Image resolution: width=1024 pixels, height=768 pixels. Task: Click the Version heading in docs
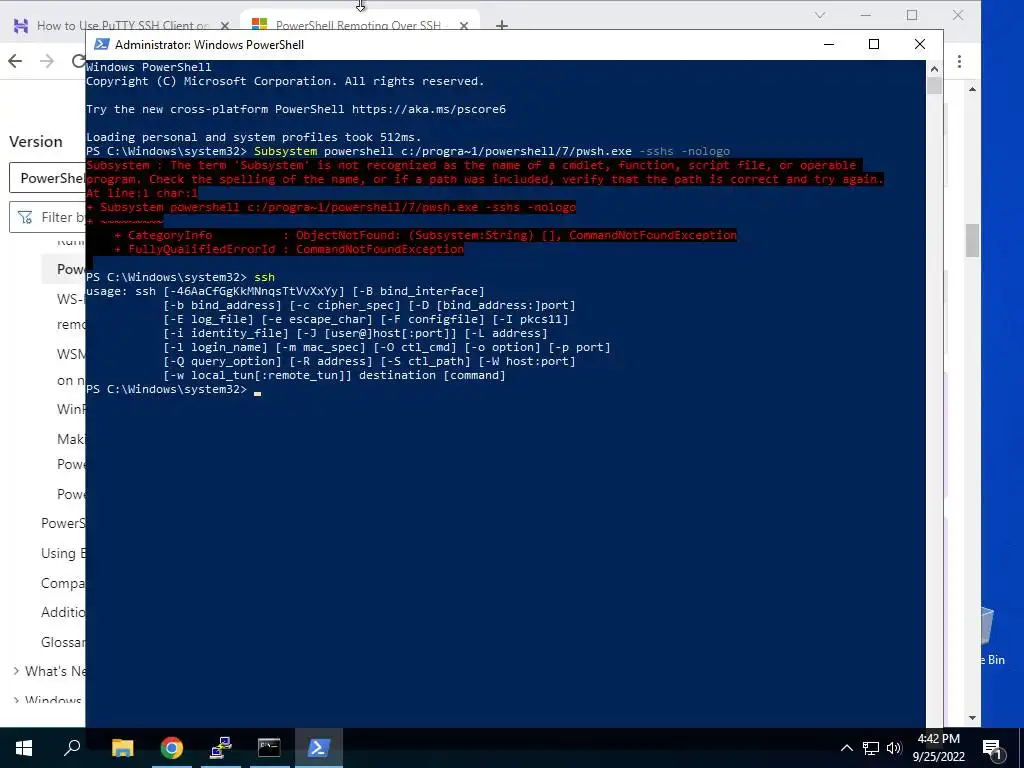pos(36,142)
